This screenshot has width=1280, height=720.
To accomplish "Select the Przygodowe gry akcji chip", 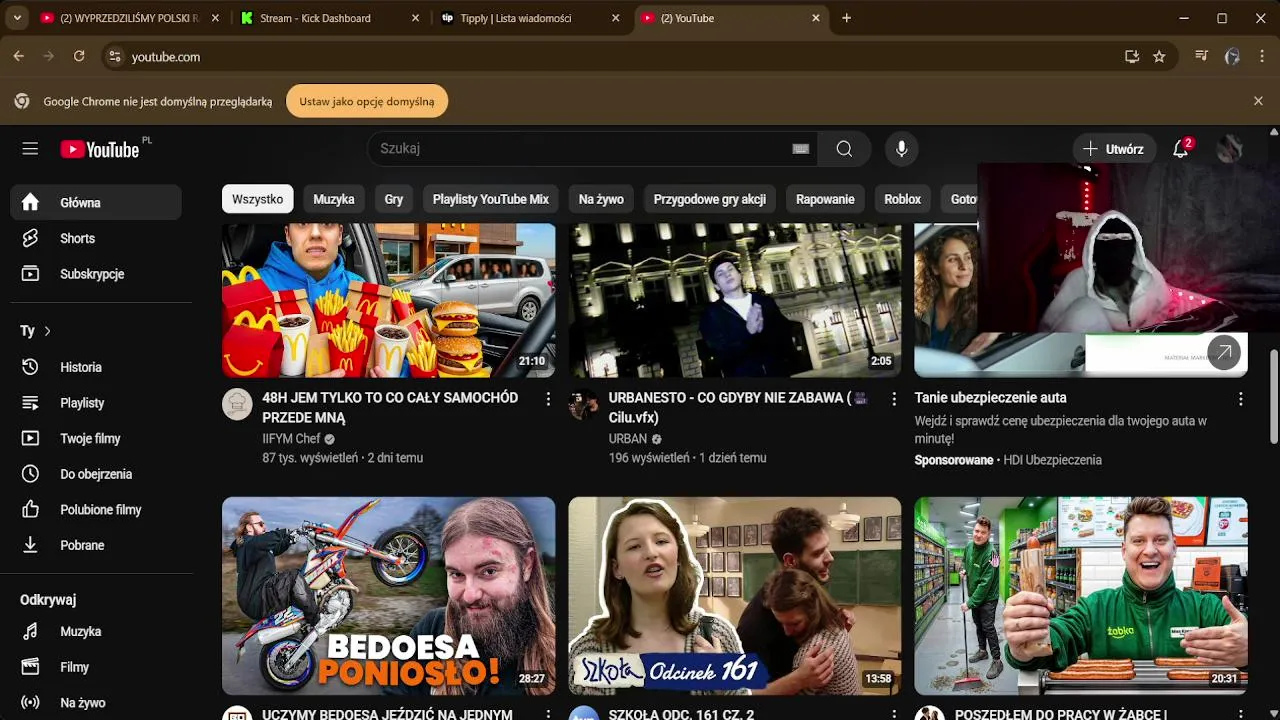I will pos(710,199).
